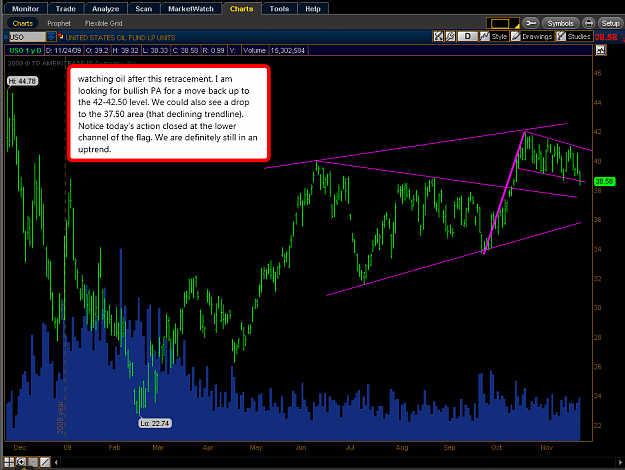The width and height of the screenshot is (625, 470).
Task: Select the main Charts tab
Action: pyautogui.click(x=242, y=8)
